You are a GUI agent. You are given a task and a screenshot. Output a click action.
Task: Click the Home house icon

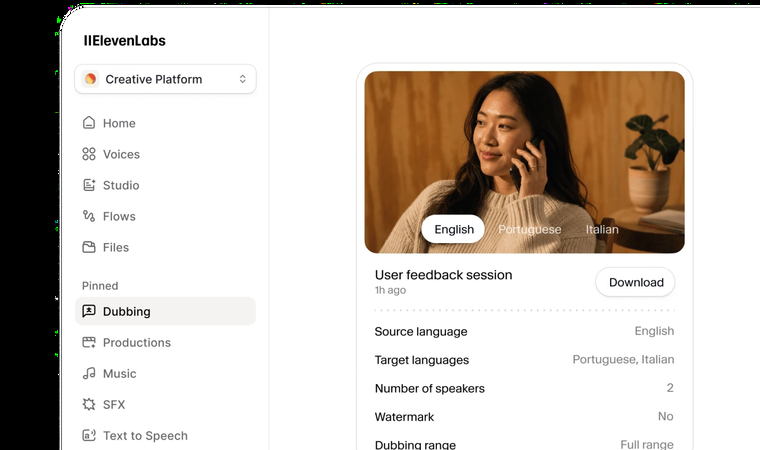coord(89,123)
